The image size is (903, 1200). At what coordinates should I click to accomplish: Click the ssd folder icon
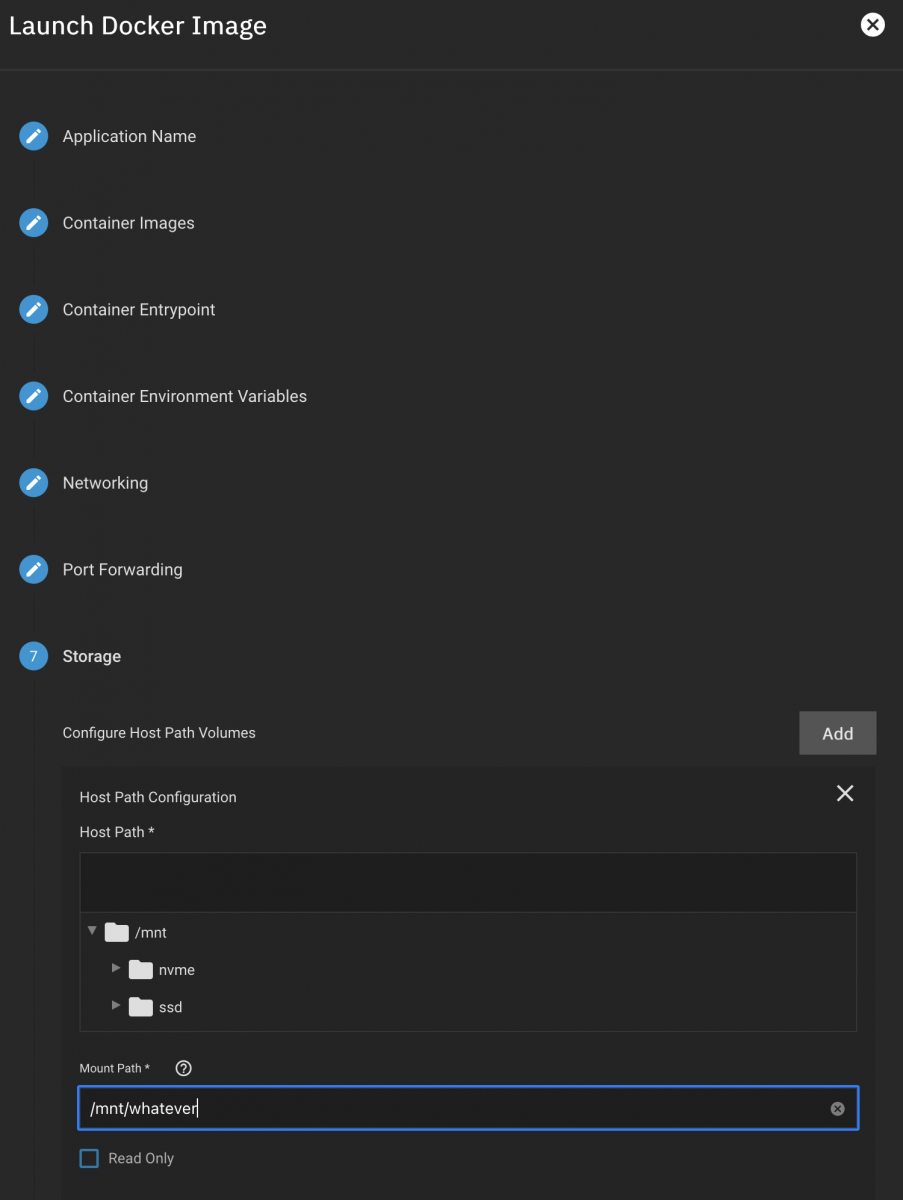coord(141,1007)
